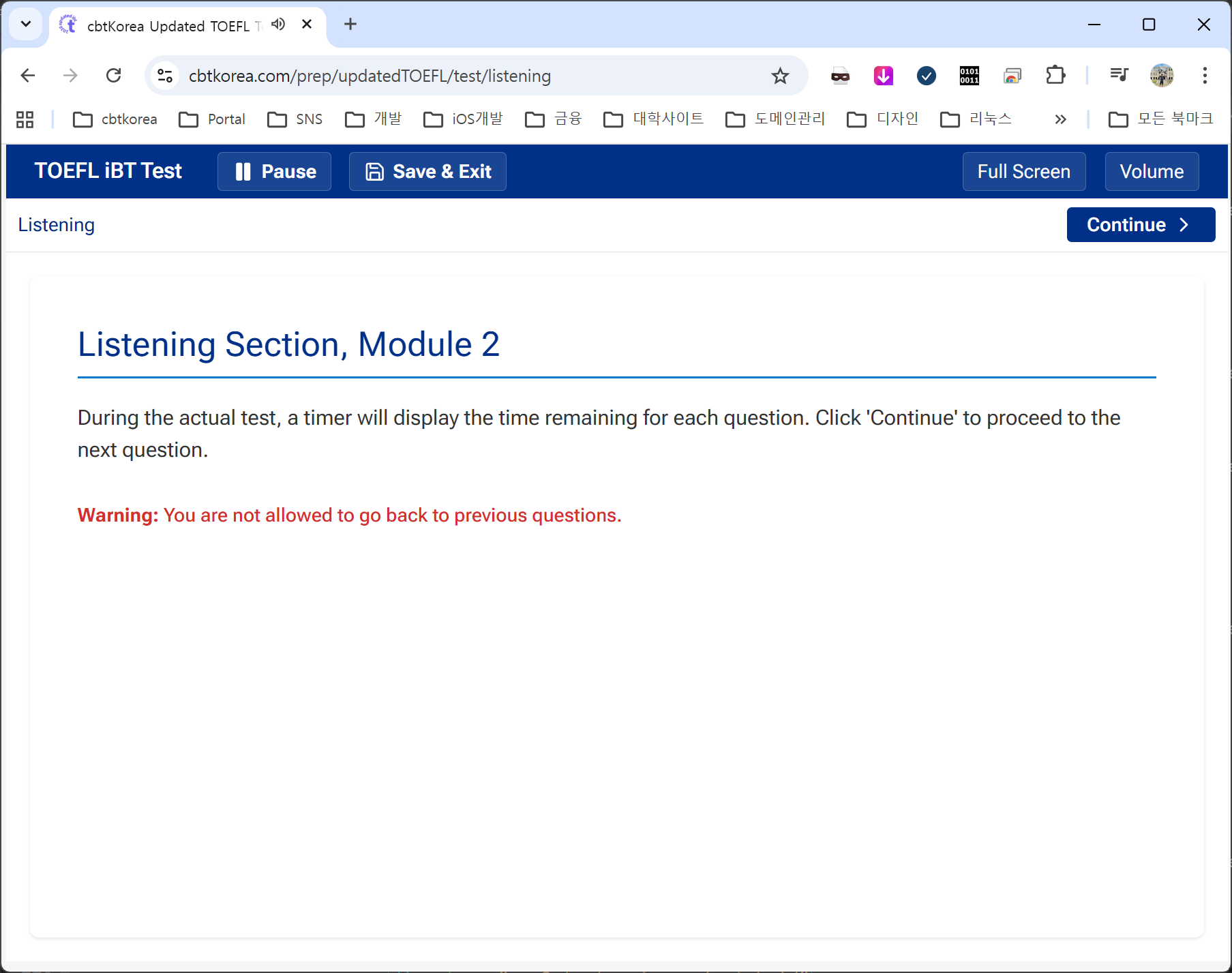
Task: Click the Save & Exit button
Action: pyautogui.click(x=427, y=171)
